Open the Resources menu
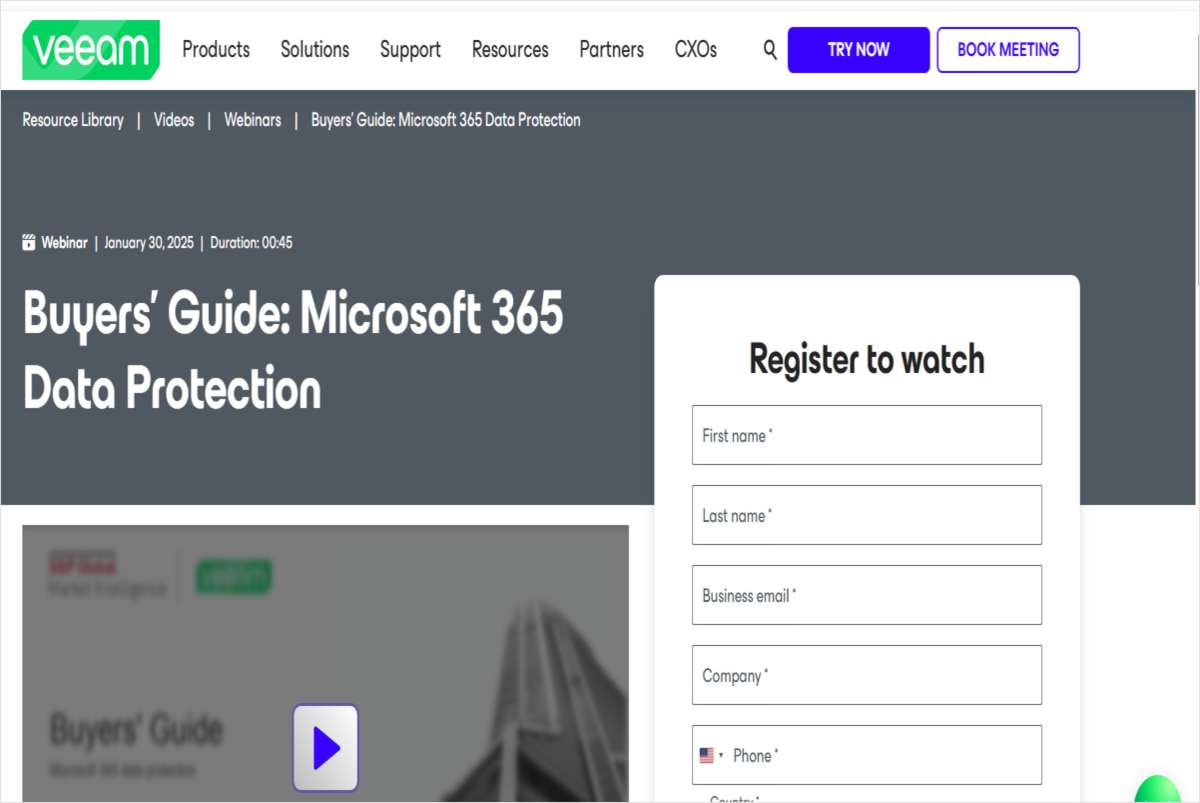Image resolution: width=1200 pixels, height=803 pixels. coord(510,49)
